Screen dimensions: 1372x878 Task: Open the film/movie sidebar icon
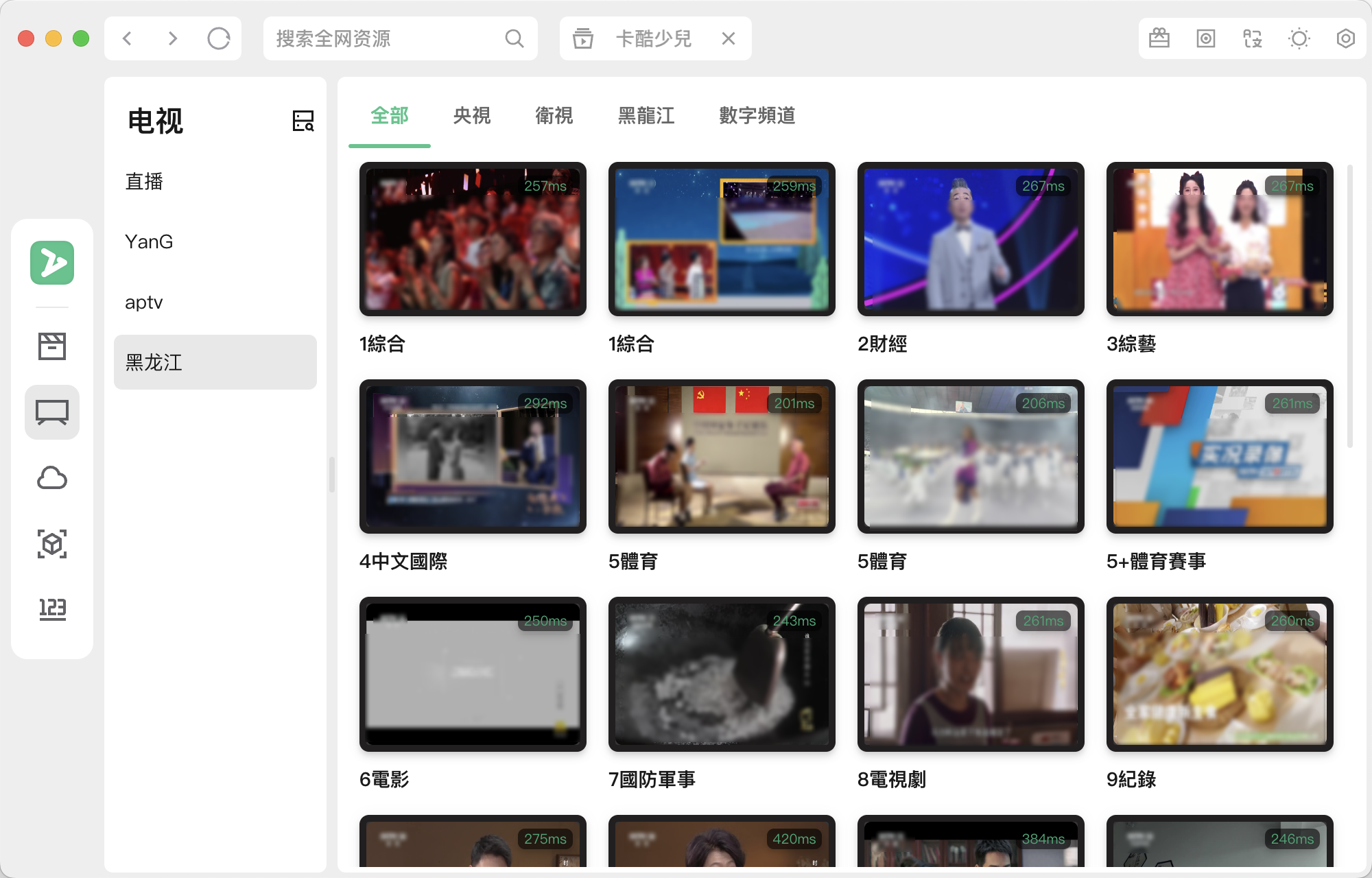point(52,346)
